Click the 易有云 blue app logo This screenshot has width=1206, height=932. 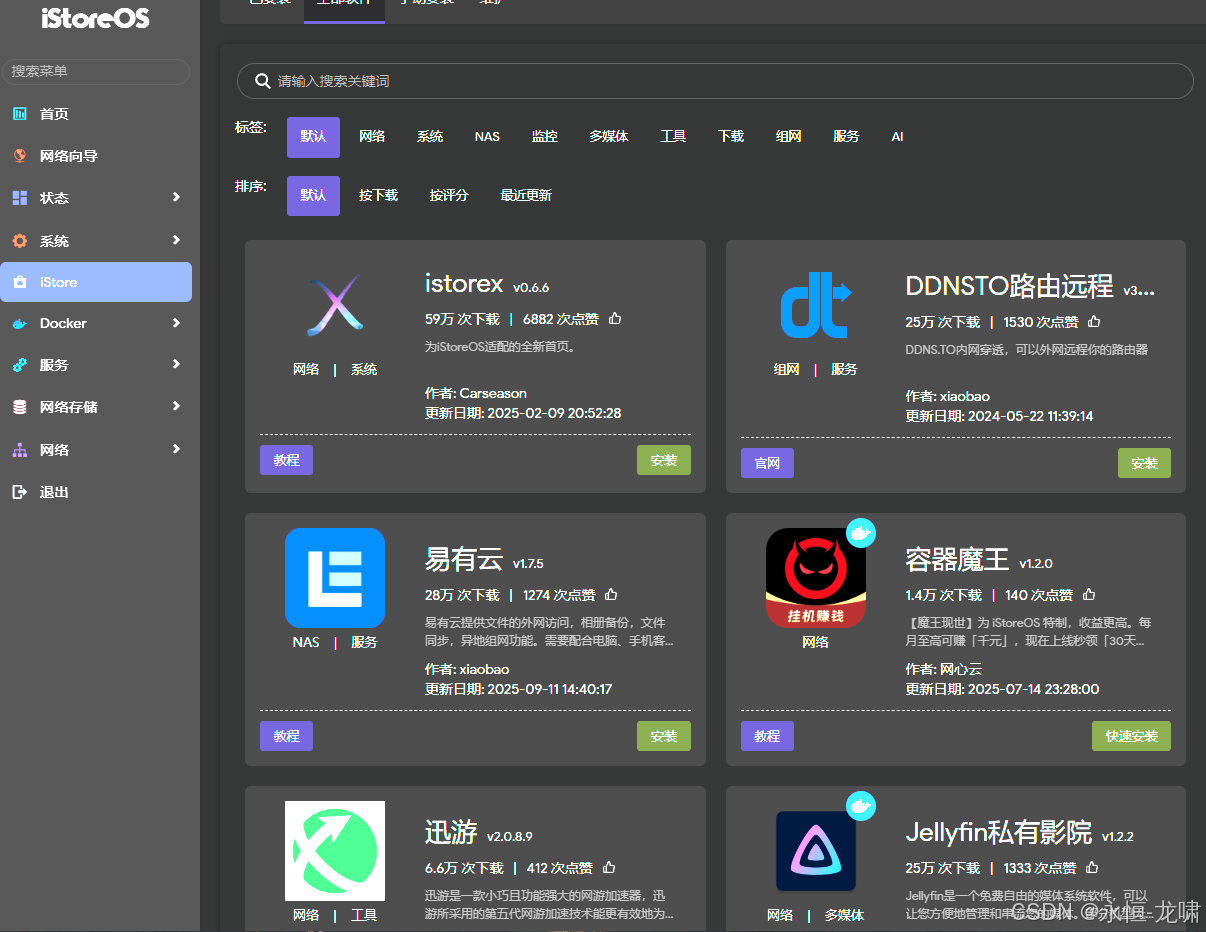335,578
